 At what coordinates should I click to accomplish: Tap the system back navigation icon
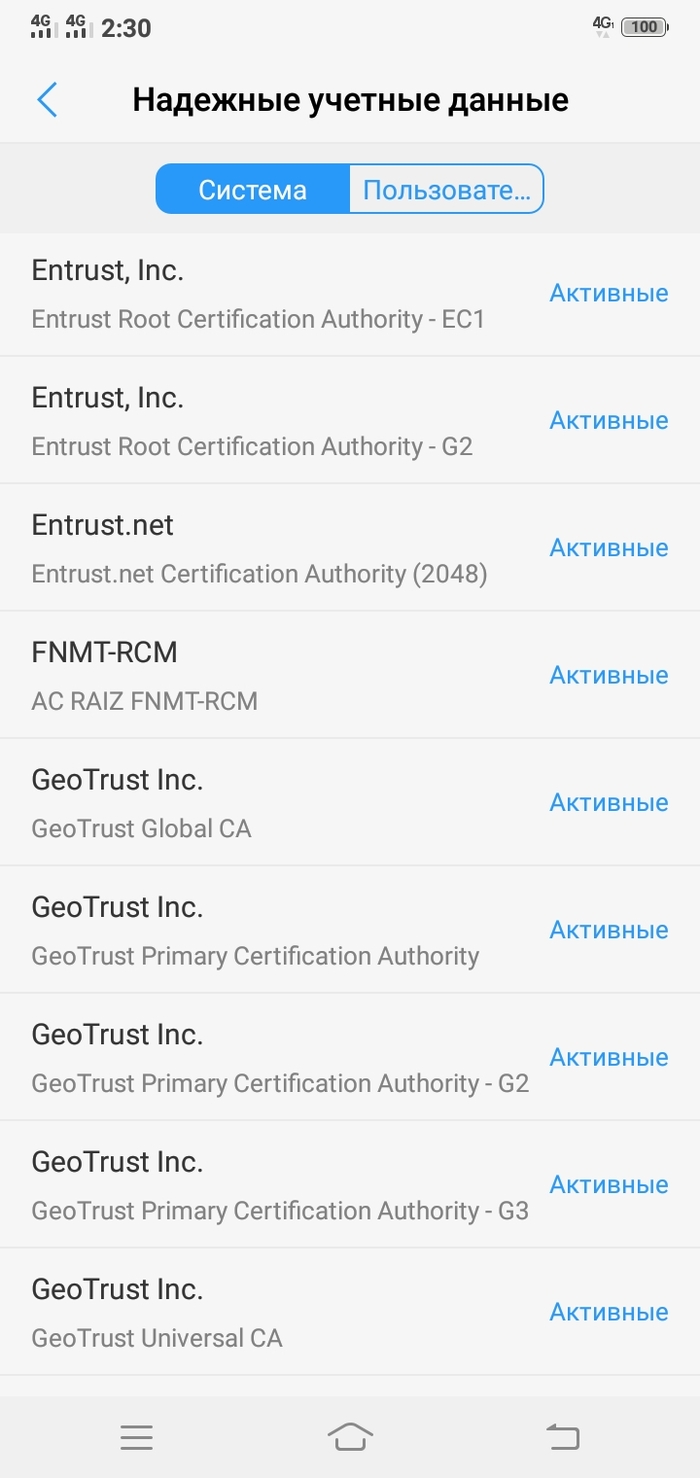(563, 1437)
